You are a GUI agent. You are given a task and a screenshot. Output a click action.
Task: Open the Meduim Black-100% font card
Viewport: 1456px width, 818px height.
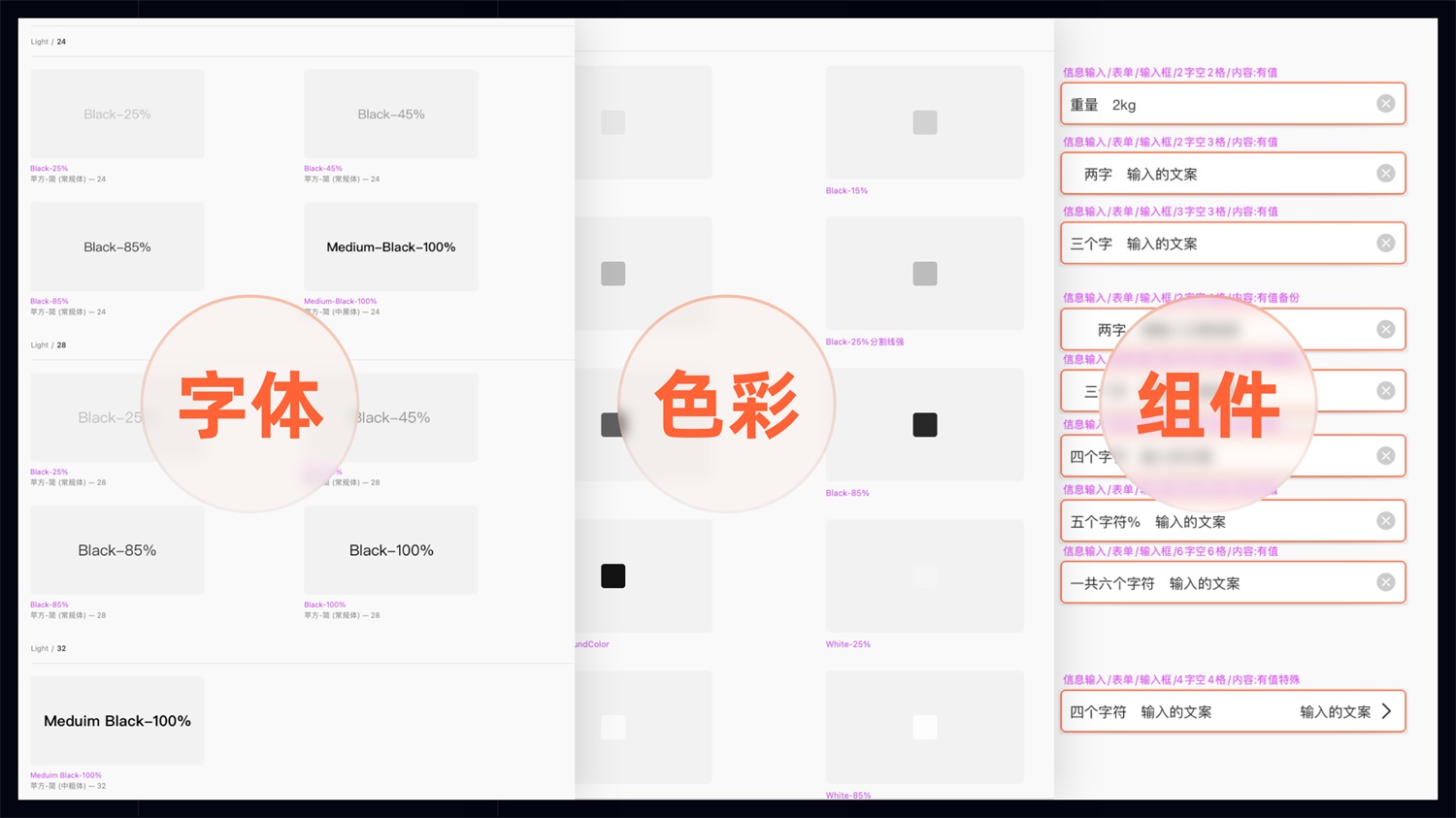click(117, 721)
